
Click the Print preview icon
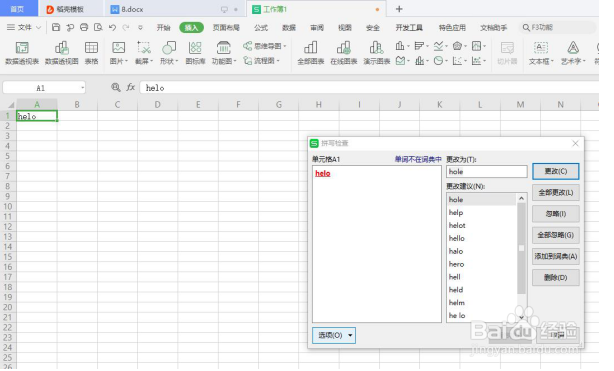tap(98, 27)
